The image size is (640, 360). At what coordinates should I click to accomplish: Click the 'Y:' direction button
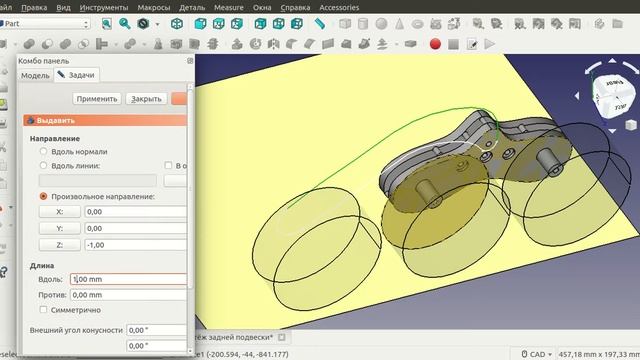pyautogui.click(x=60, y=228)
